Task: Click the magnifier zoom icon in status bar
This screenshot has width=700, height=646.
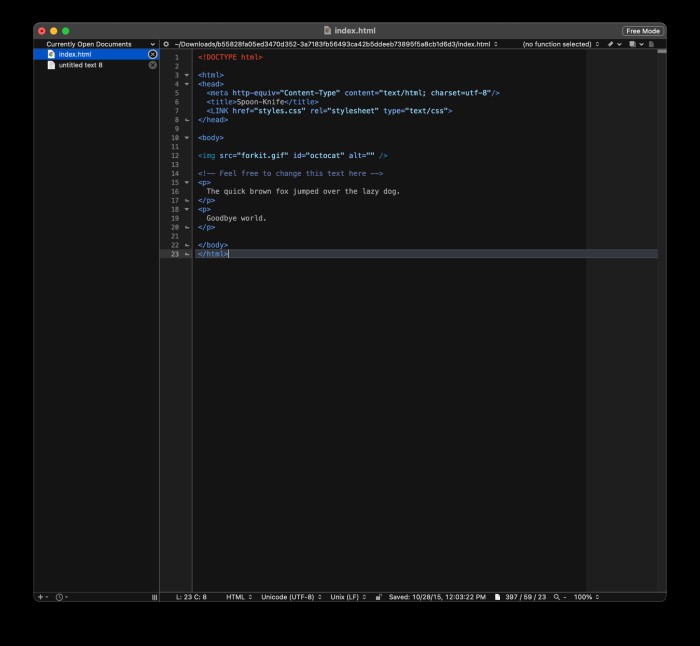Action: 556,597
